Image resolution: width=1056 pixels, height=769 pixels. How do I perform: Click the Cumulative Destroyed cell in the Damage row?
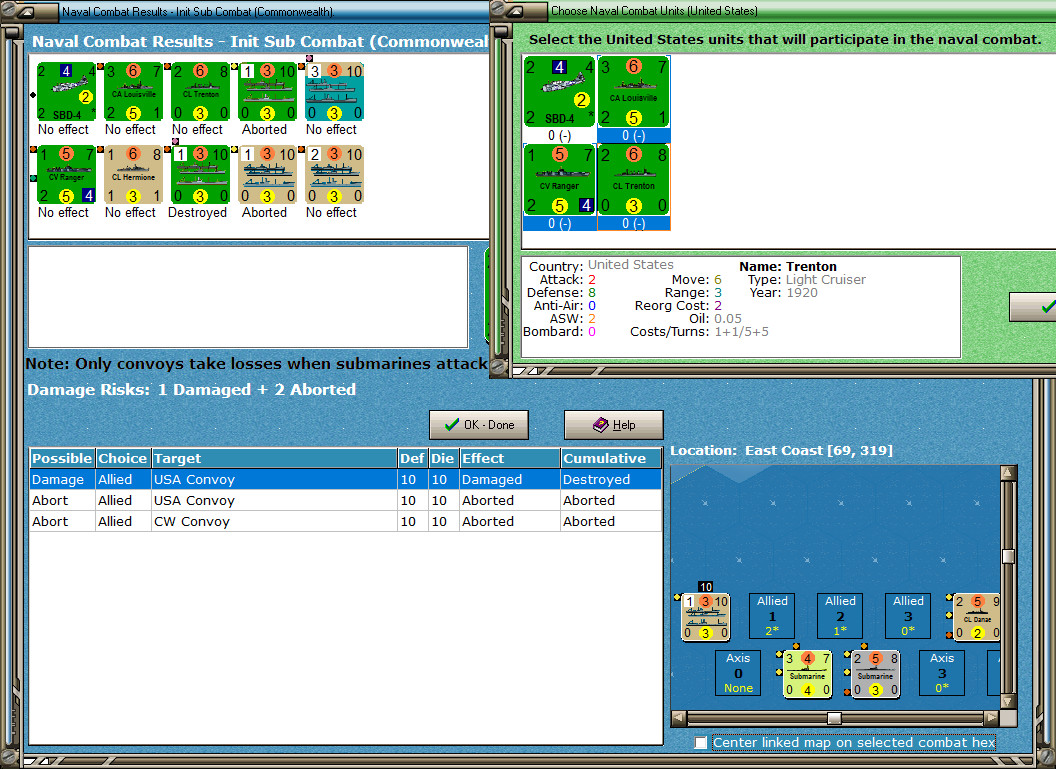click(x=611, y=479)
